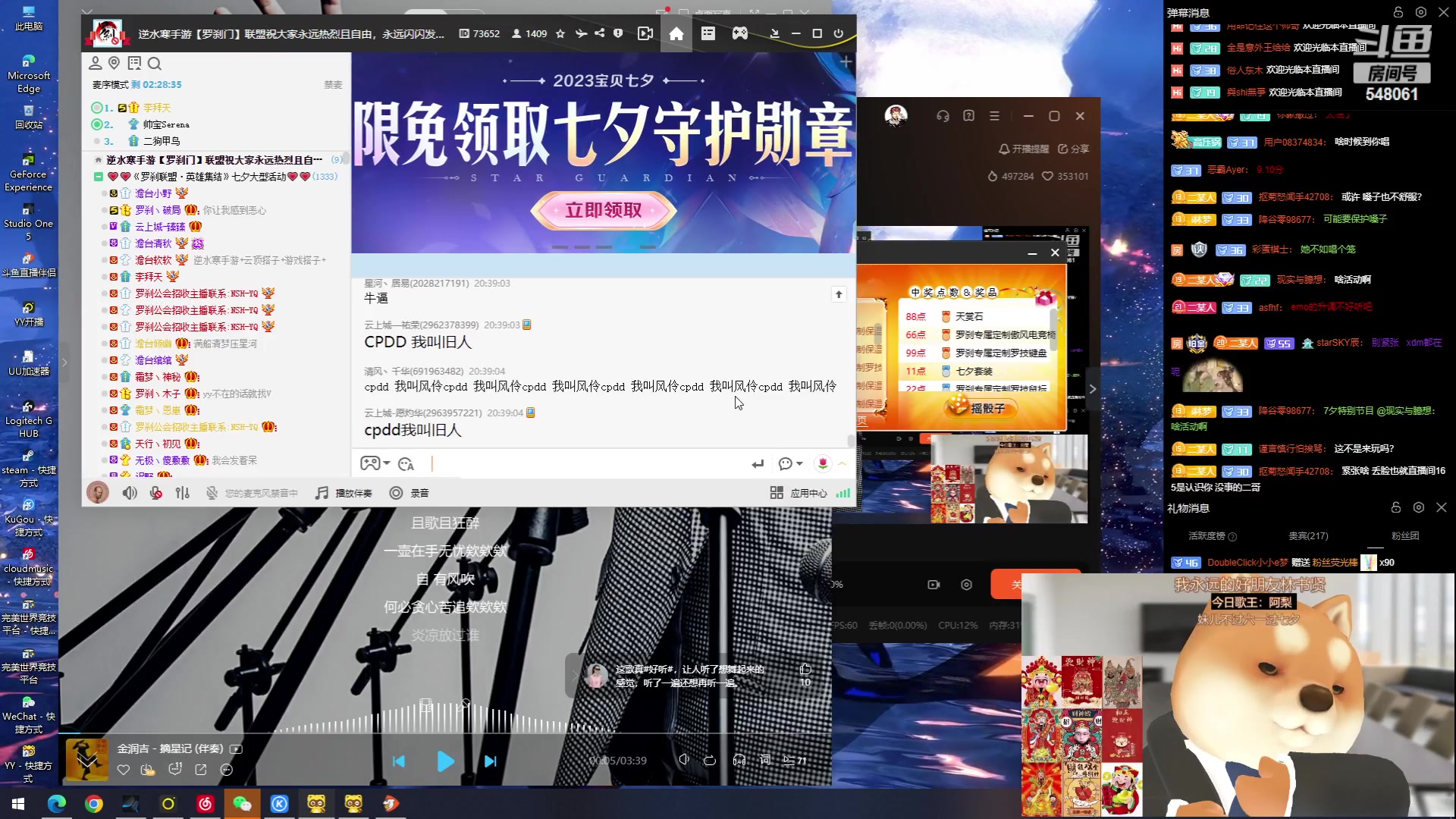
Task: Click 开播提醒 in Douyu window
Action: pos(1024,149)
